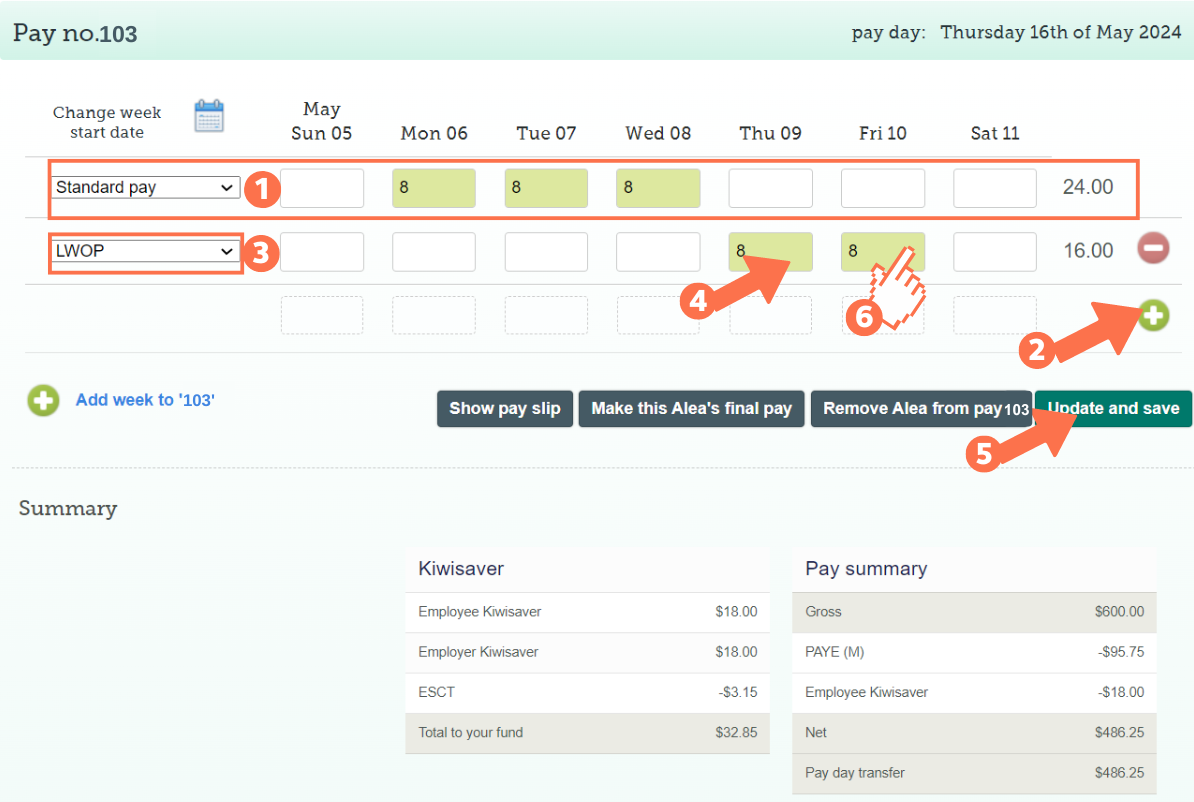Image resolution: width=1194 pixels, height=802 pixels.
Task: Click Remove Alea from pay 103
Action: click(x=920, y=408)
